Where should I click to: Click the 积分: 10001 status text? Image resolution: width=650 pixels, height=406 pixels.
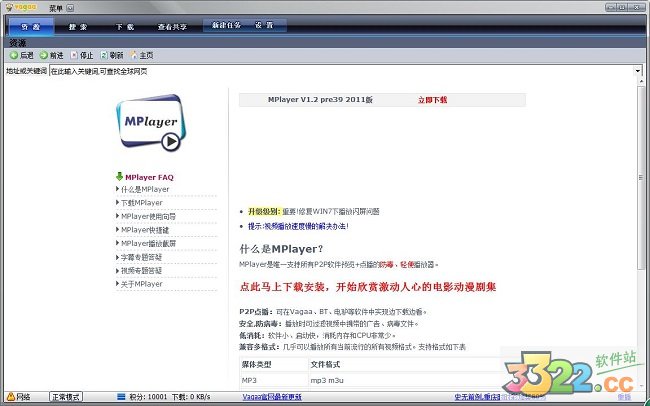pyautogui.click(x=148, y=397)
